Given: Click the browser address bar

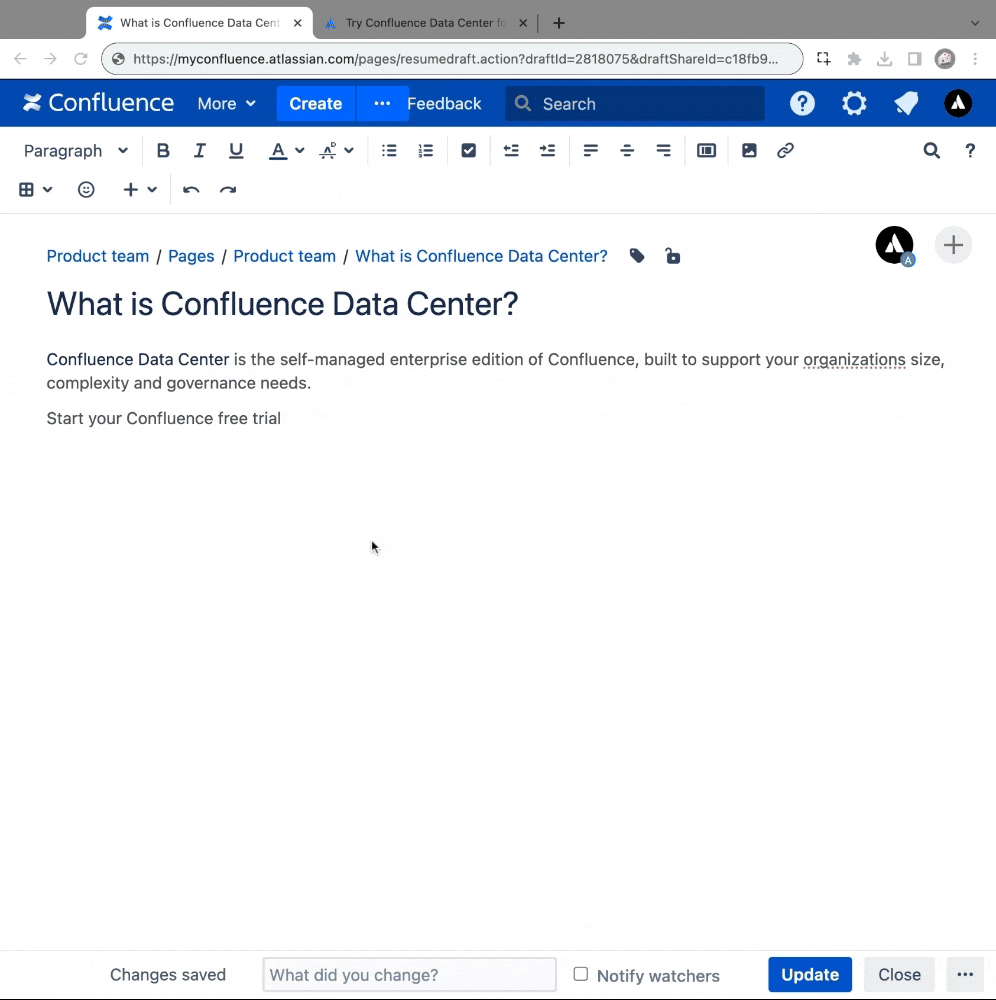Looking at the screenshot, I should (x=452, y=59).
